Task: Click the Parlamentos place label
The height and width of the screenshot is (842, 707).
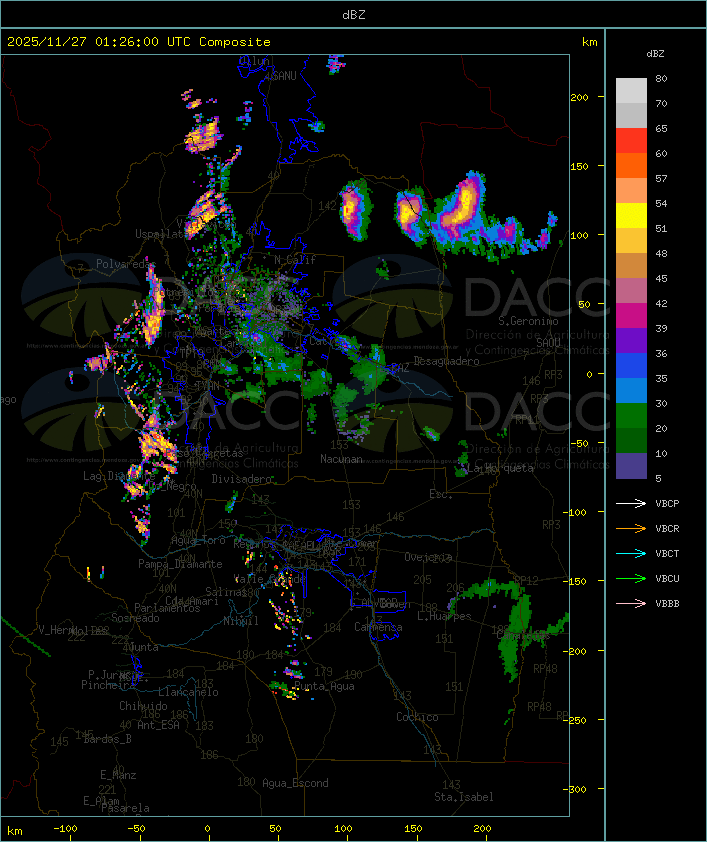Action: tap(167, 608)
